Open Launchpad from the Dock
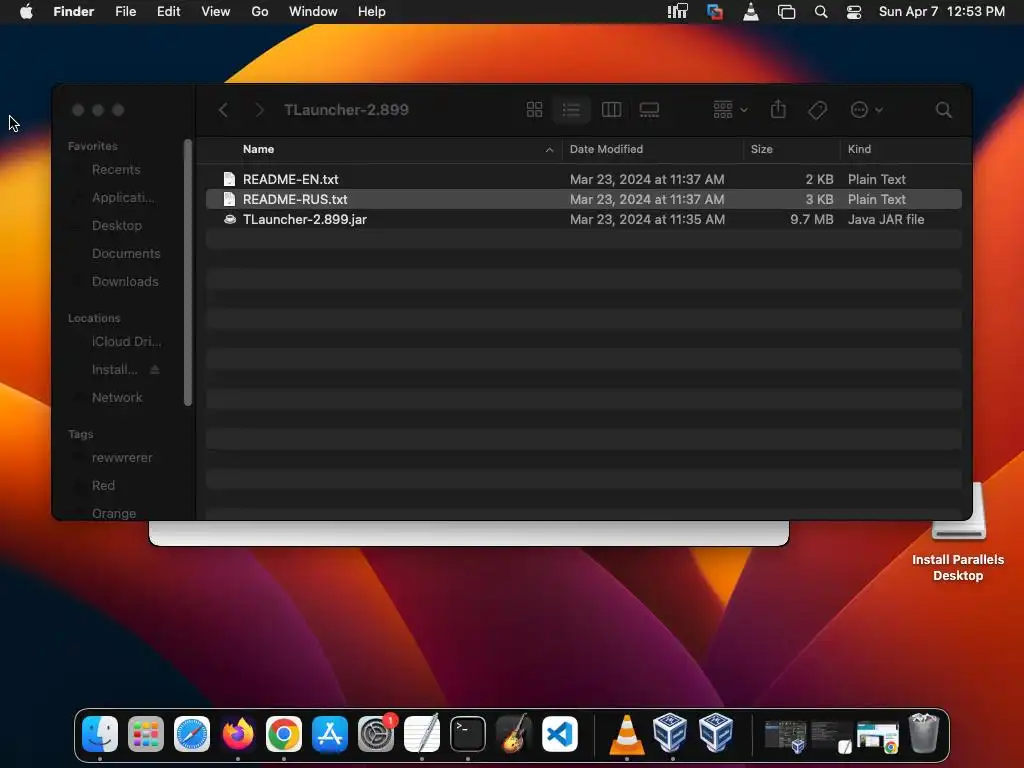The image size is (1024, 768). [x=146, y=734]
